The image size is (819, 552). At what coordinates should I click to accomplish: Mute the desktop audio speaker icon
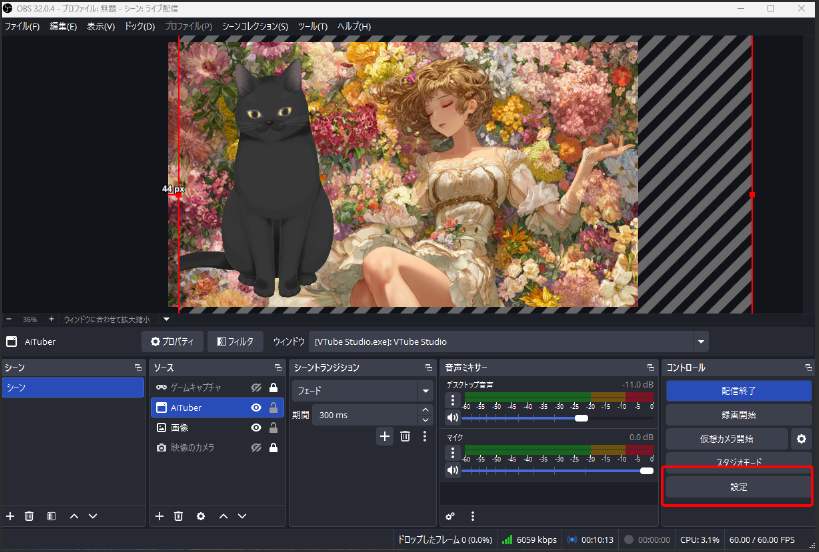(452, 418)
